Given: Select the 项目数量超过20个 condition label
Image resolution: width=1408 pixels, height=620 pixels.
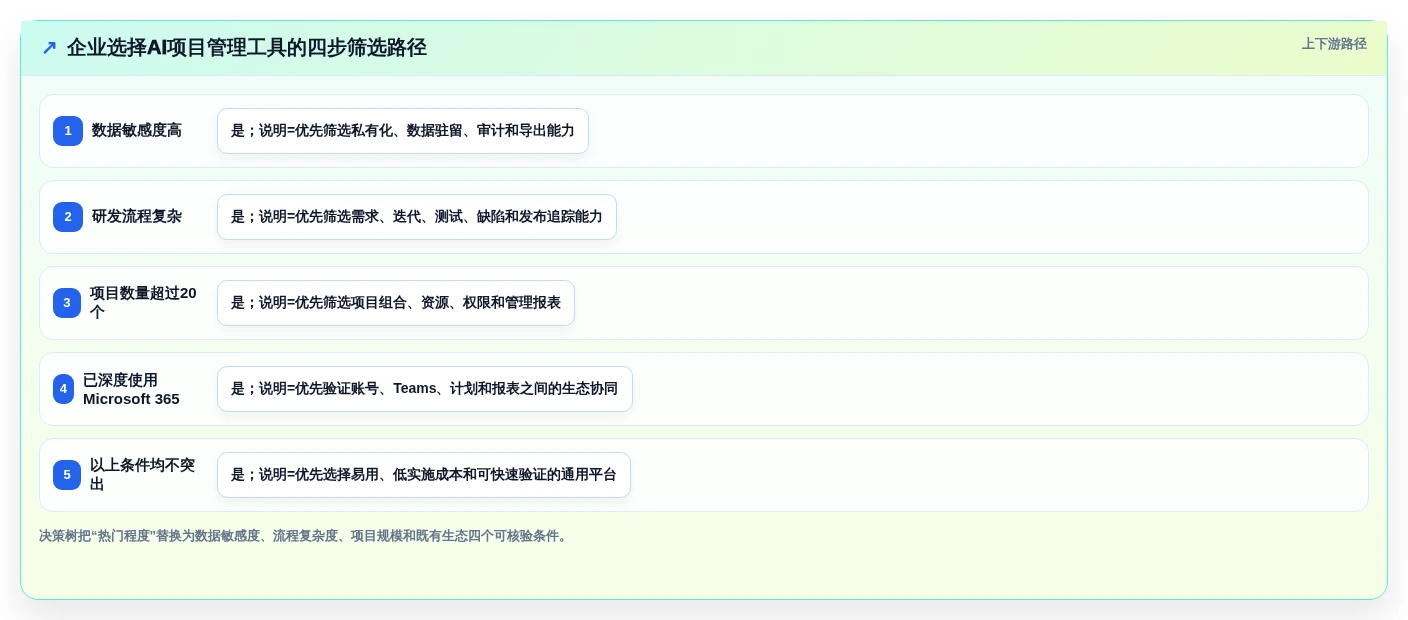Looking at the screenshot, I should coord(143,302).
